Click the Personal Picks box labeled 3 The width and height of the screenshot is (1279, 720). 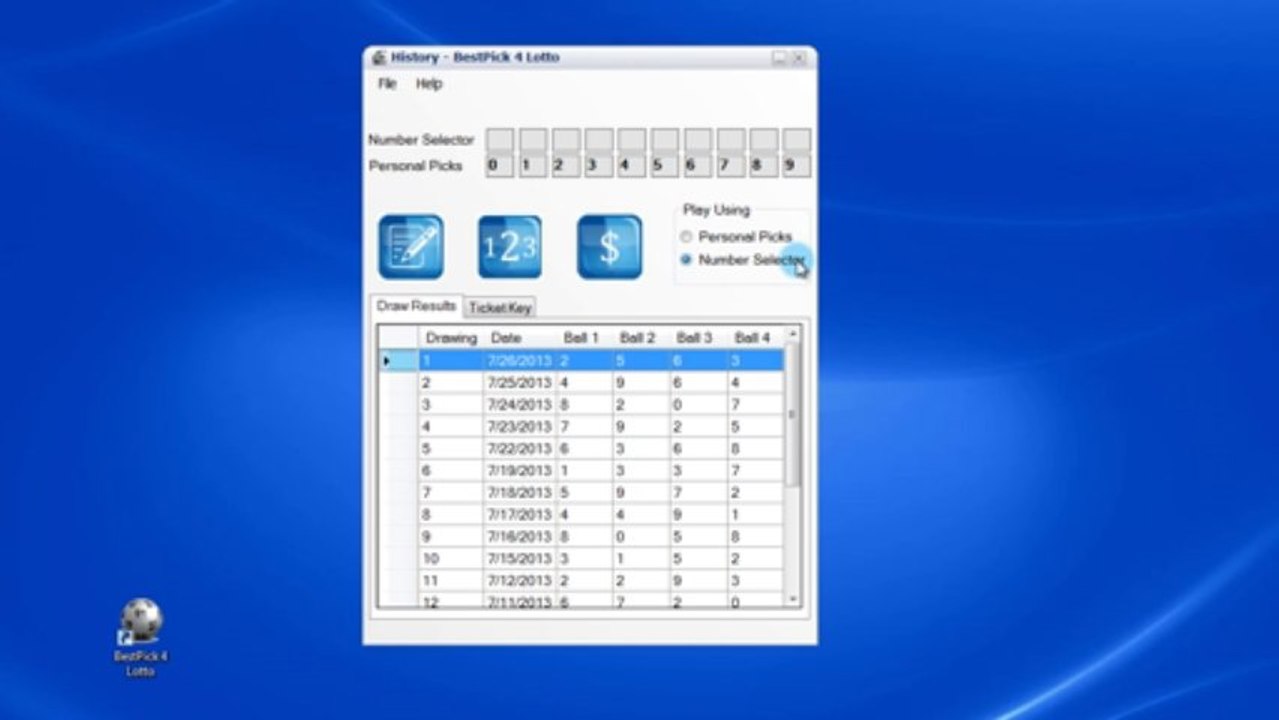598,165
